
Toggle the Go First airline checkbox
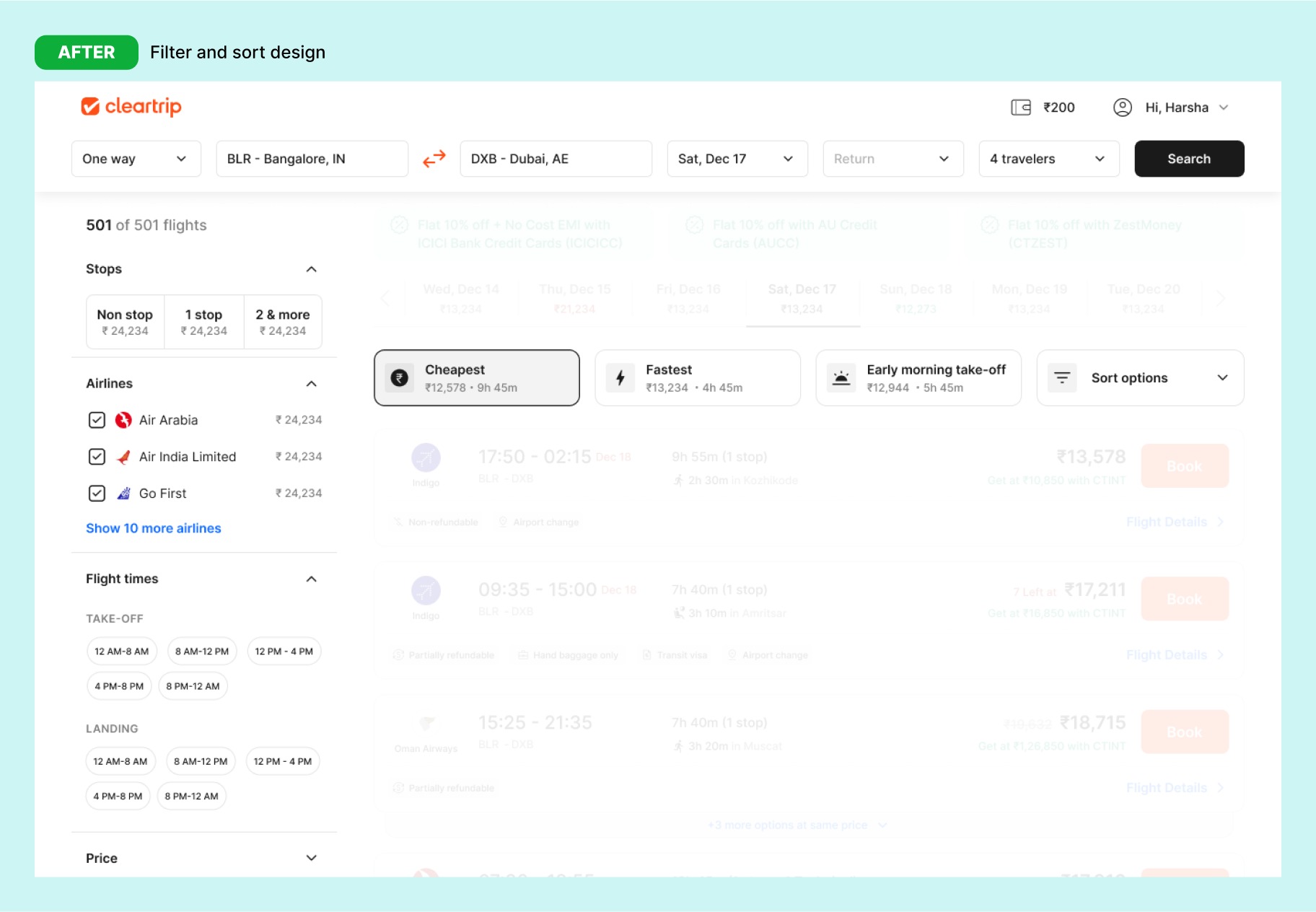click(x=97, y=494)
